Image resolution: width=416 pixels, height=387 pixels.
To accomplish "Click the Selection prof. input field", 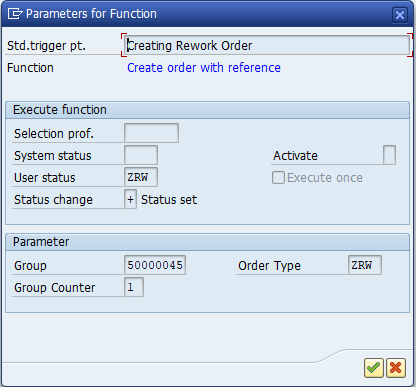I will coord(151,133).
